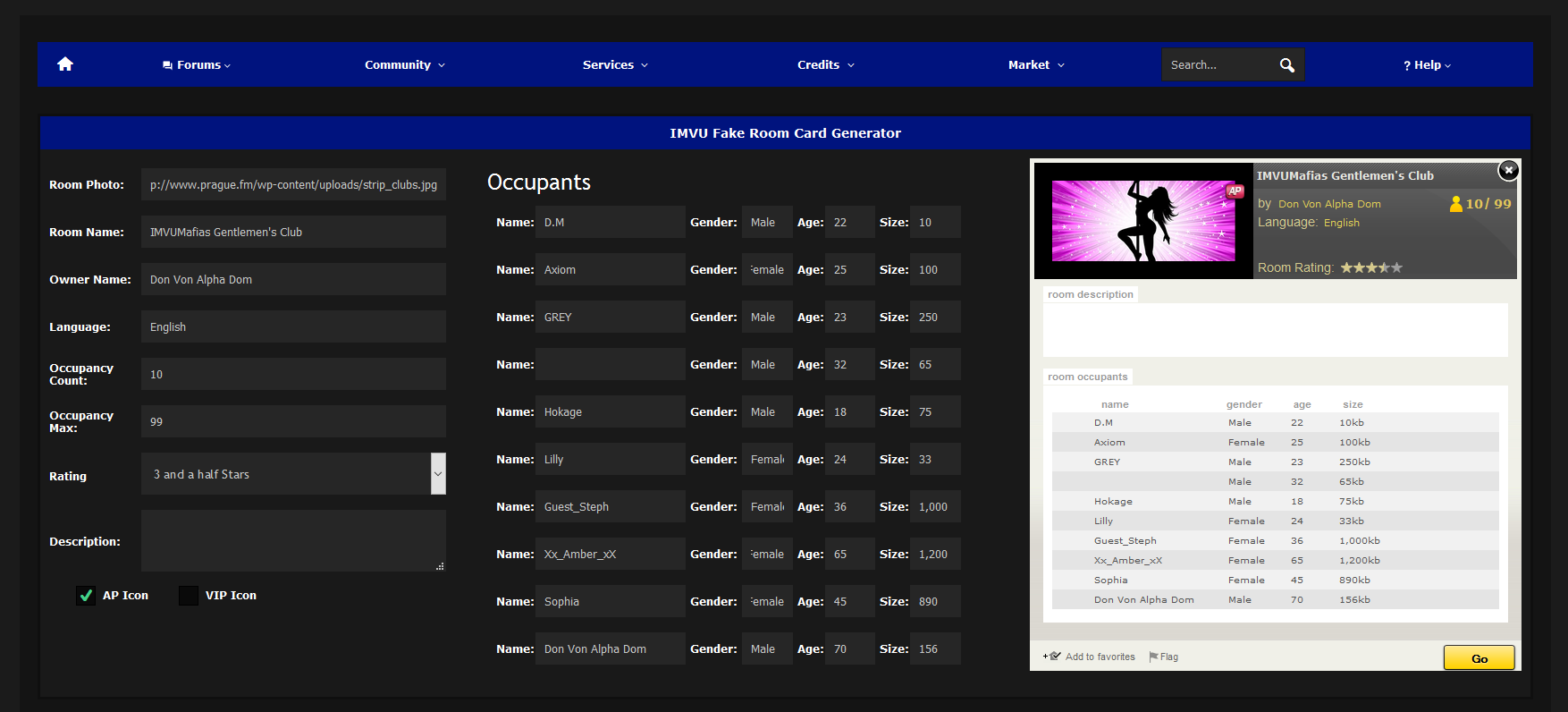Click the room occupants tab label
Image resolution: width=1568 pixels, height=712 pixels.
(1088, 377)
